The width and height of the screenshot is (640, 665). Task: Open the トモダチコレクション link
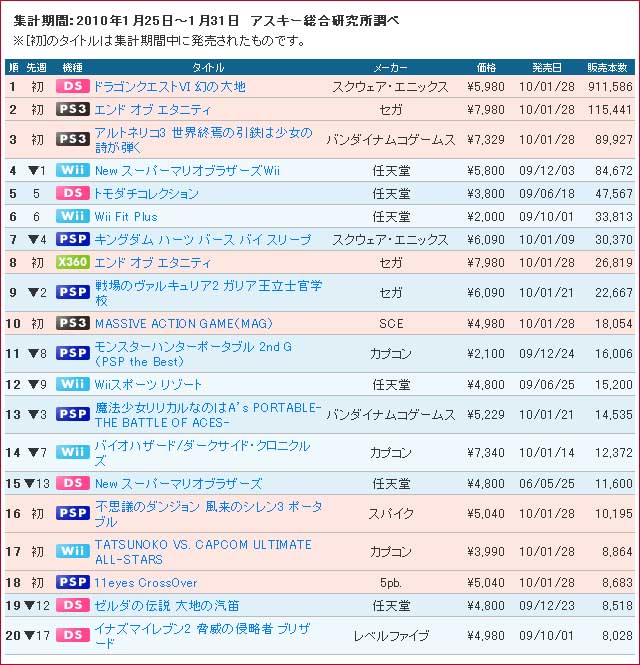[x=146, y=194]
